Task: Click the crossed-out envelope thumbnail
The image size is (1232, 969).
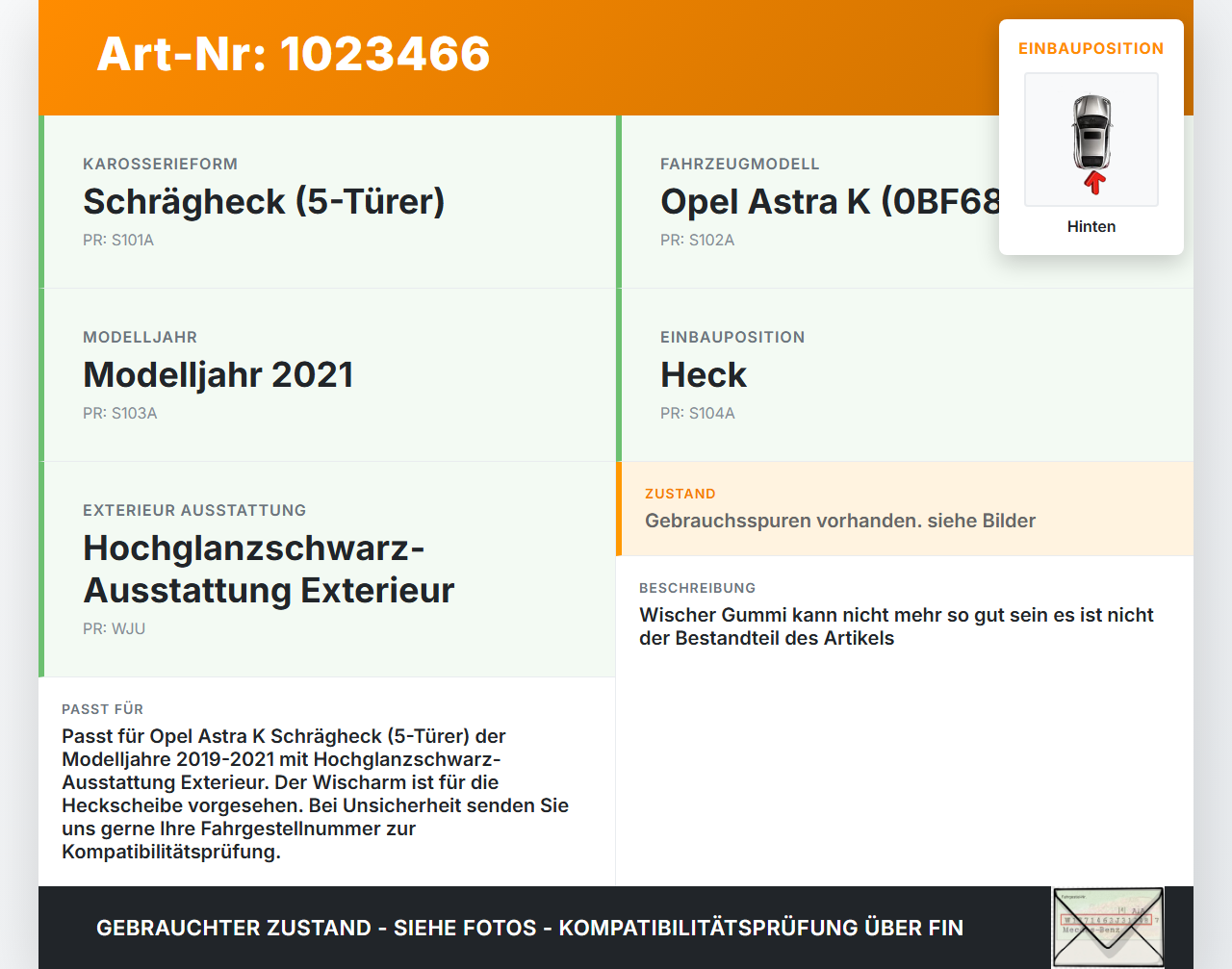Action: coord(1108,928)
